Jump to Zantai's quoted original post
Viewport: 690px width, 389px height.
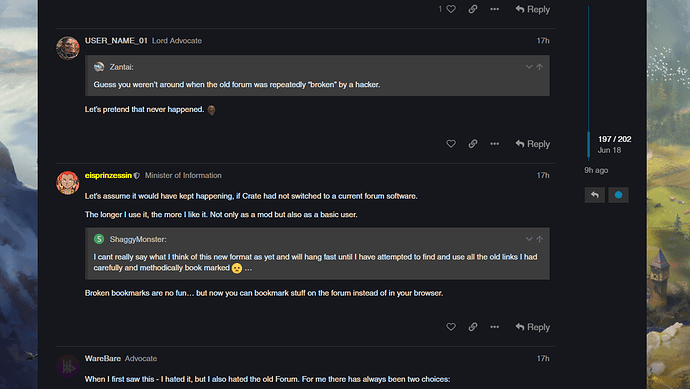click(x=540, y=67)
